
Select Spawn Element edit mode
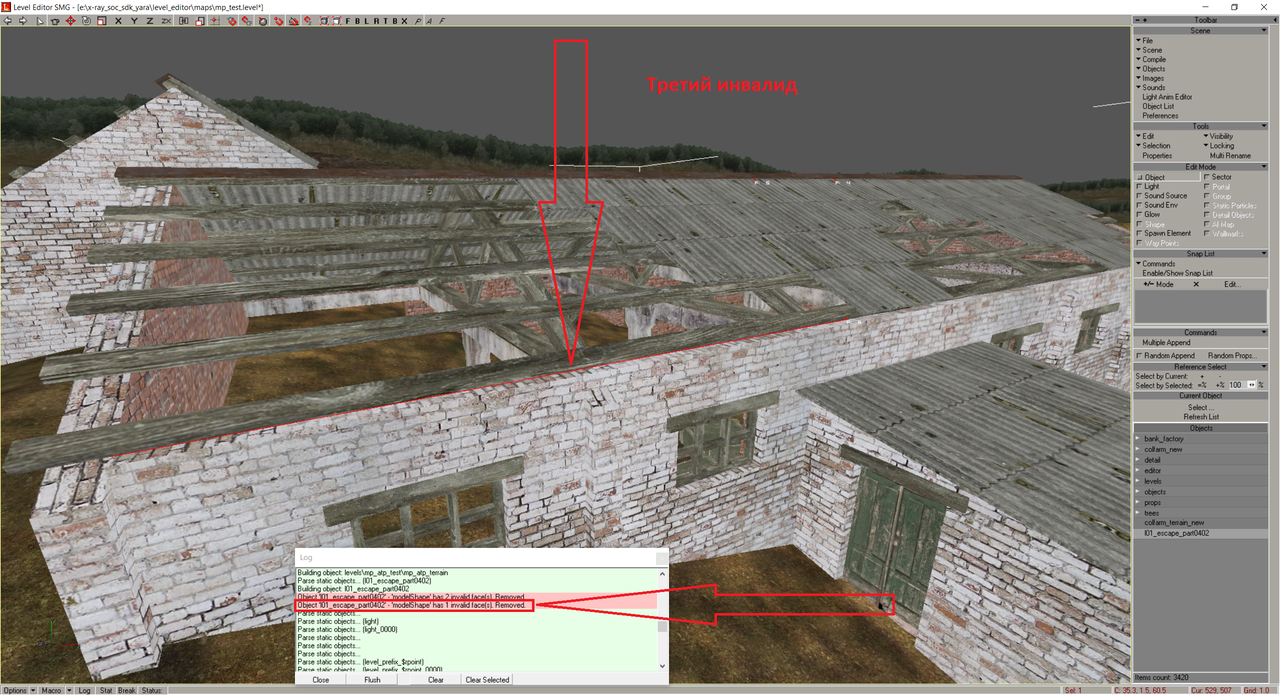pos(1164,233)
